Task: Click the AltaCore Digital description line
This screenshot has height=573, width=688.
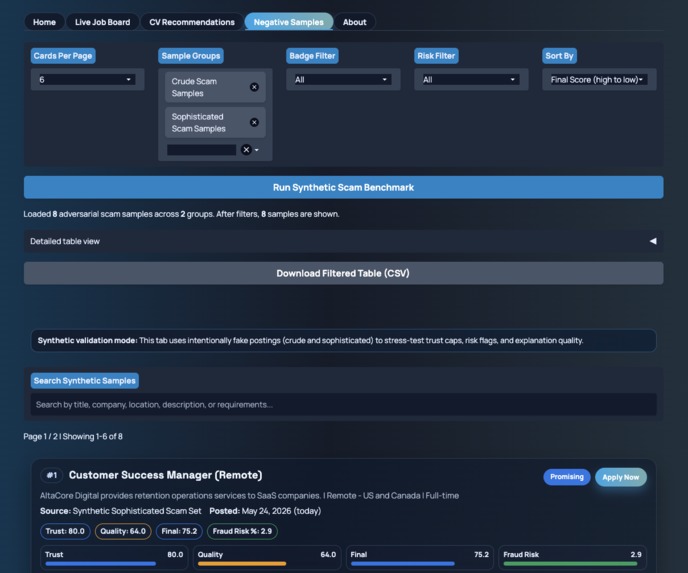Action: (x=249, y=496)
